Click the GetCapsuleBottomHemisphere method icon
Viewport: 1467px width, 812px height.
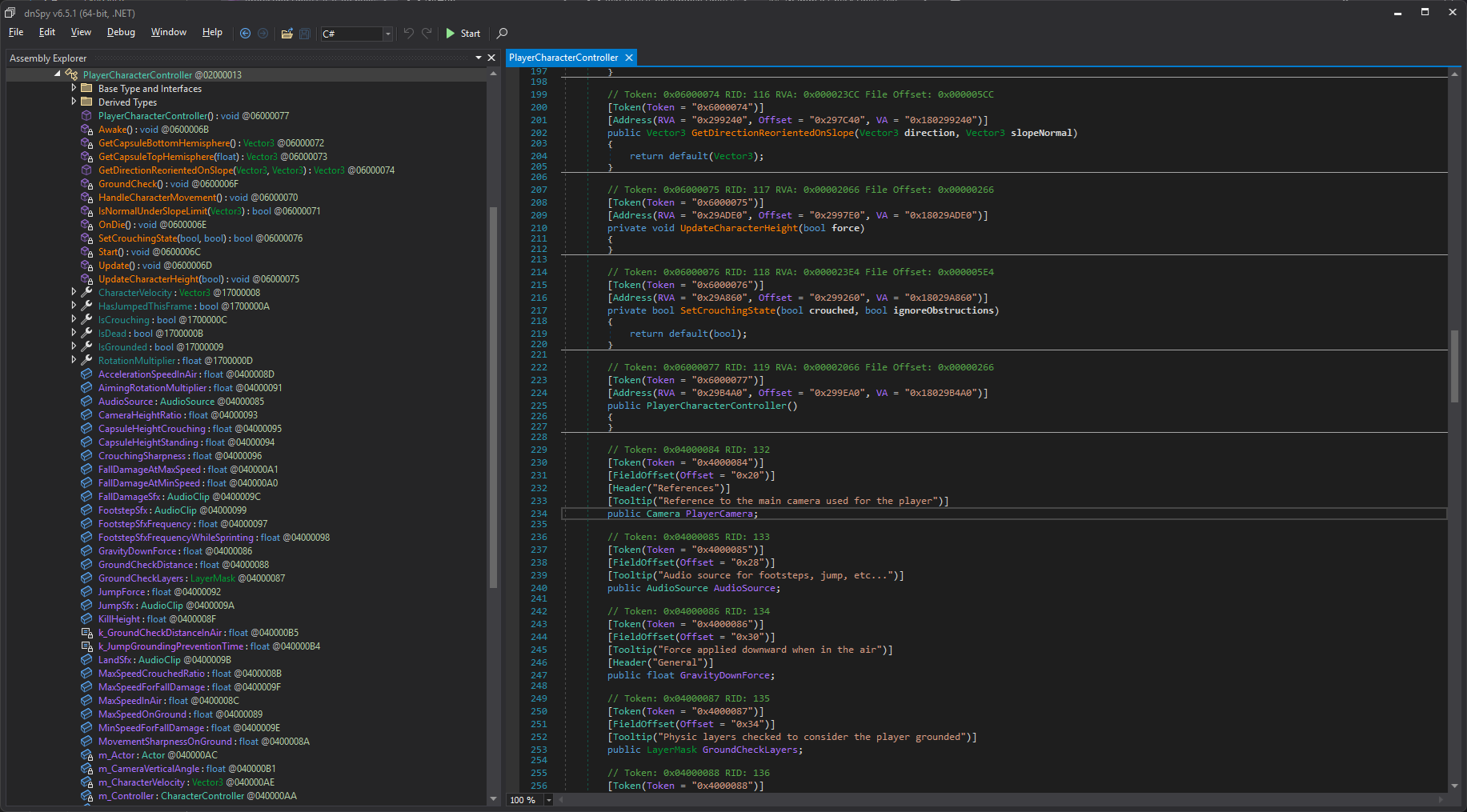tap(86, 143)
